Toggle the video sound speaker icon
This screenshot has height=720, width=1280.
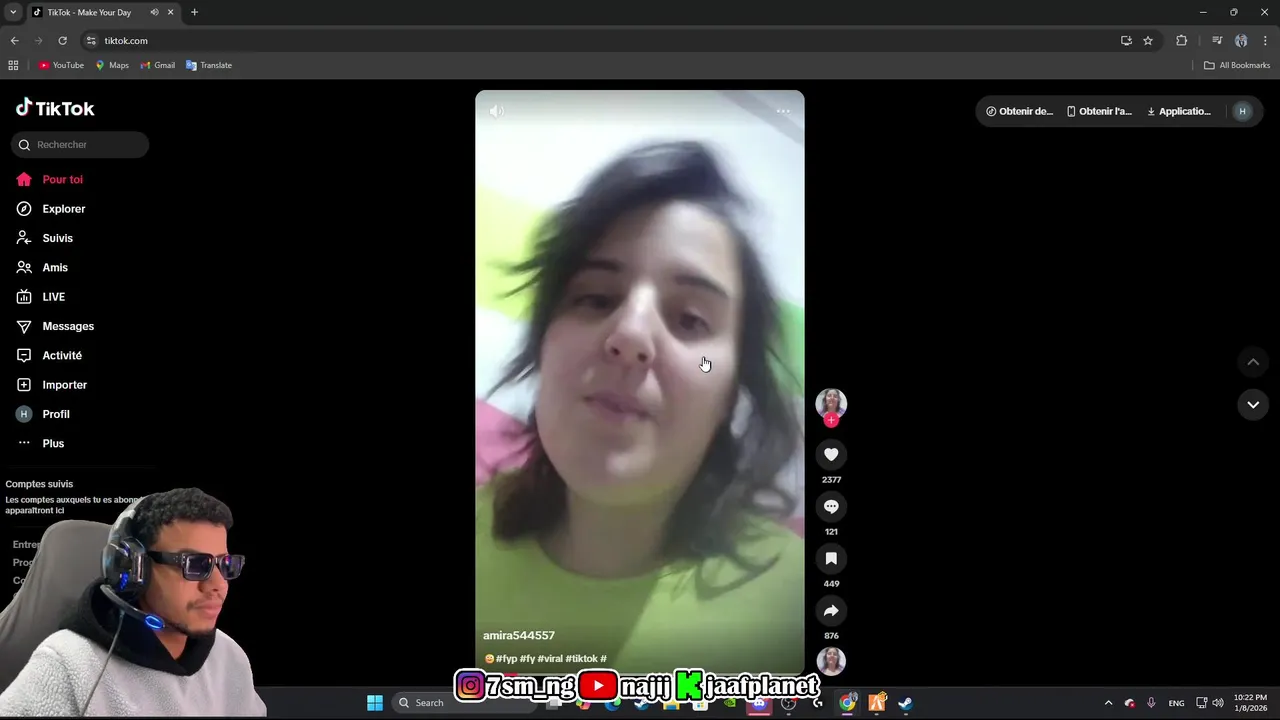(496, 111)
